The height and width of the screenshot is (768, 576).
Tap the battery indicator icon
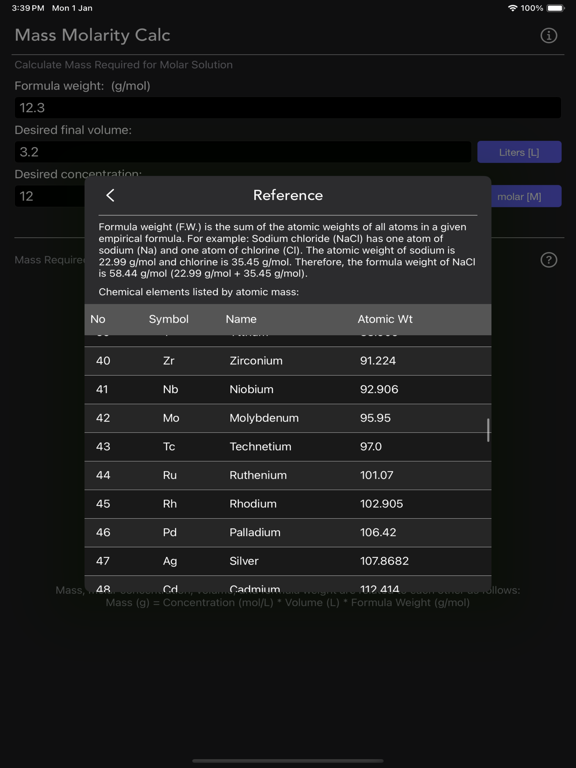click(555, 8)
